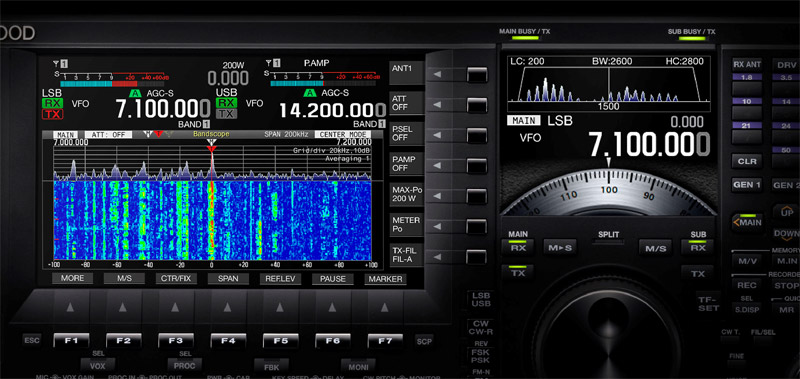The image size is (800, 379).
Task: Select the GEN 1 band key
Action: tap(746, 185)
